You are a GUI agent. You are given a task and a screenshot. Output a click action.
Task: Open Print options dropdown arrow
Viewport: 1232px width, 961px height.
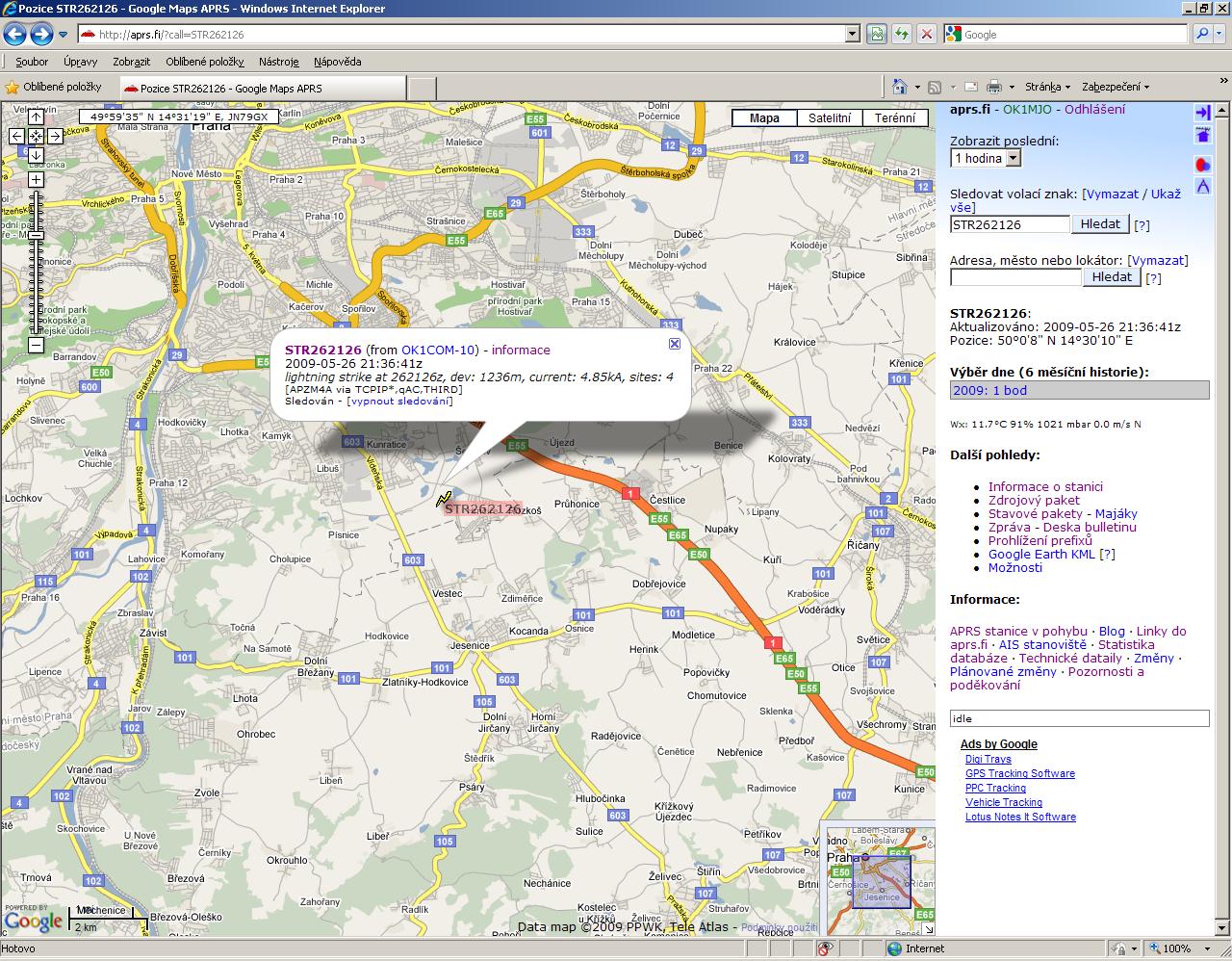coord(1010,87)
